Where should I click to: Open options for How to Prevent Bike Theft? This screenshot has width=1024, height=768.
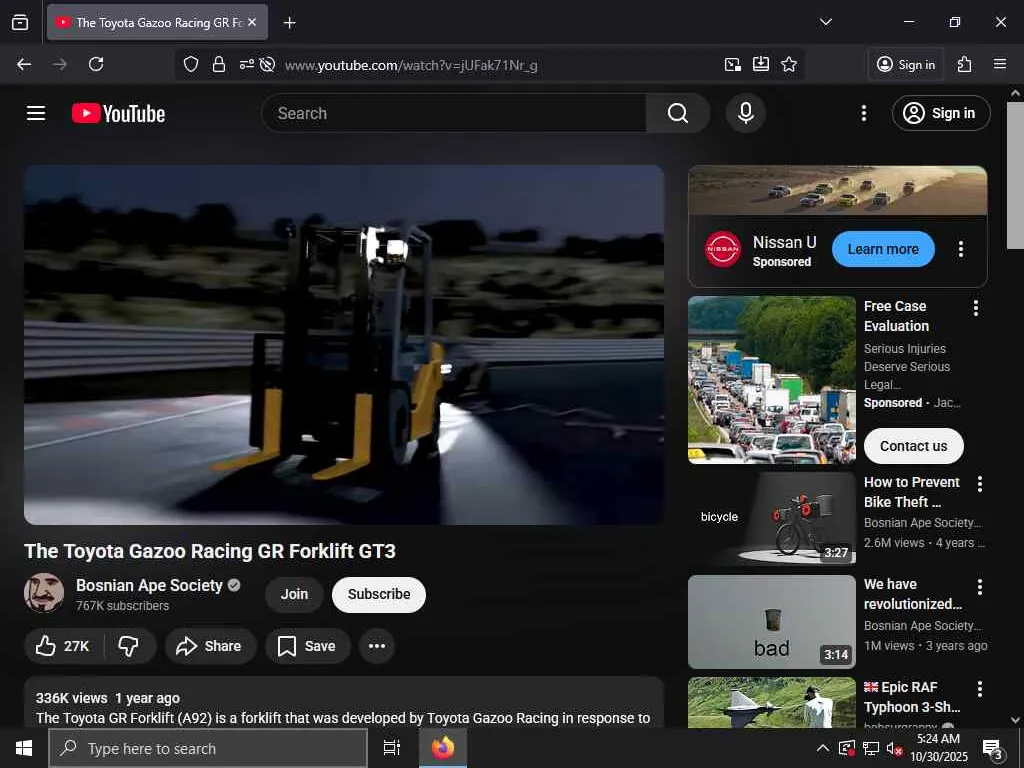(980, 483)
